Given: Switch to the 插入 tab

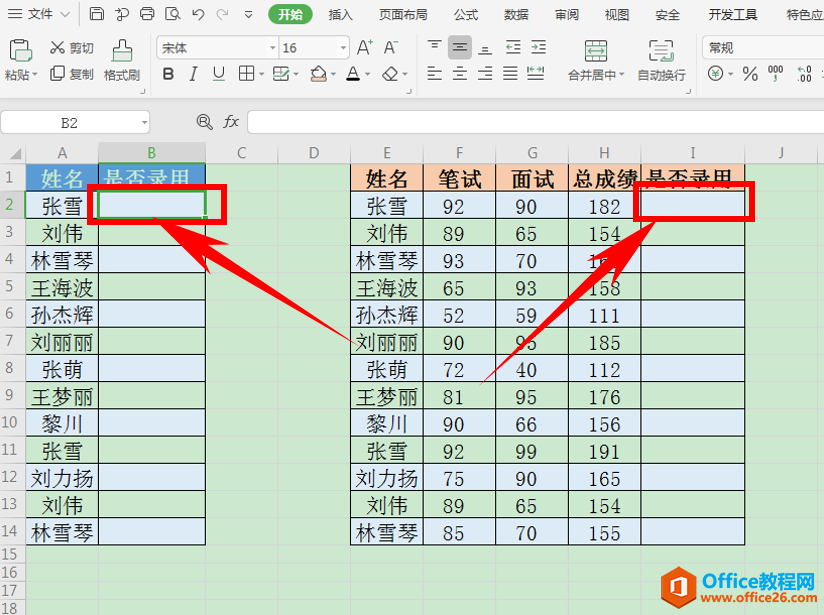Looking at the screenshot, I should point(341,15).
